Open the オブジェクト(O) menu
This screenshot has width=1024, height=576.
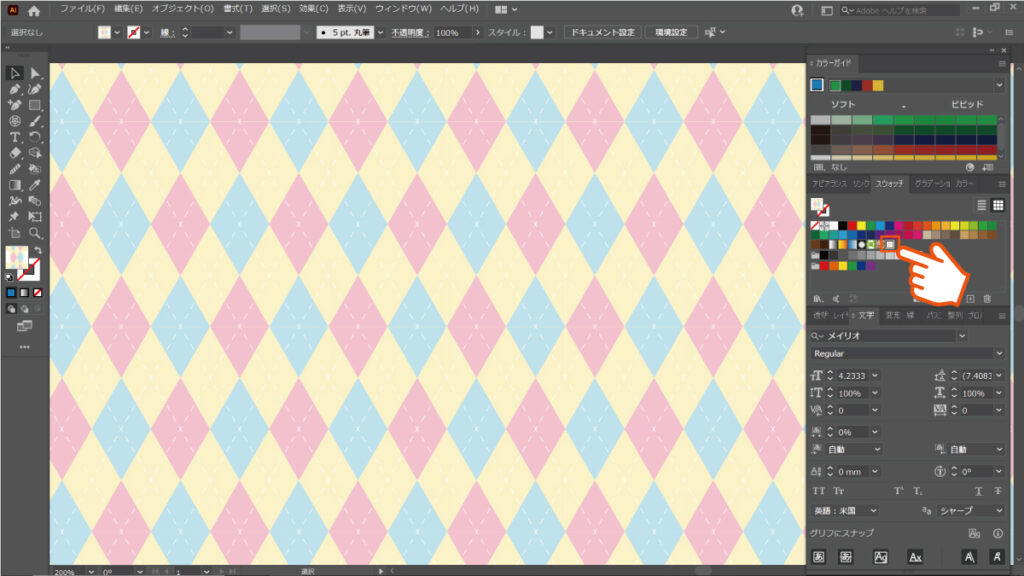click(x=183, y=9)
